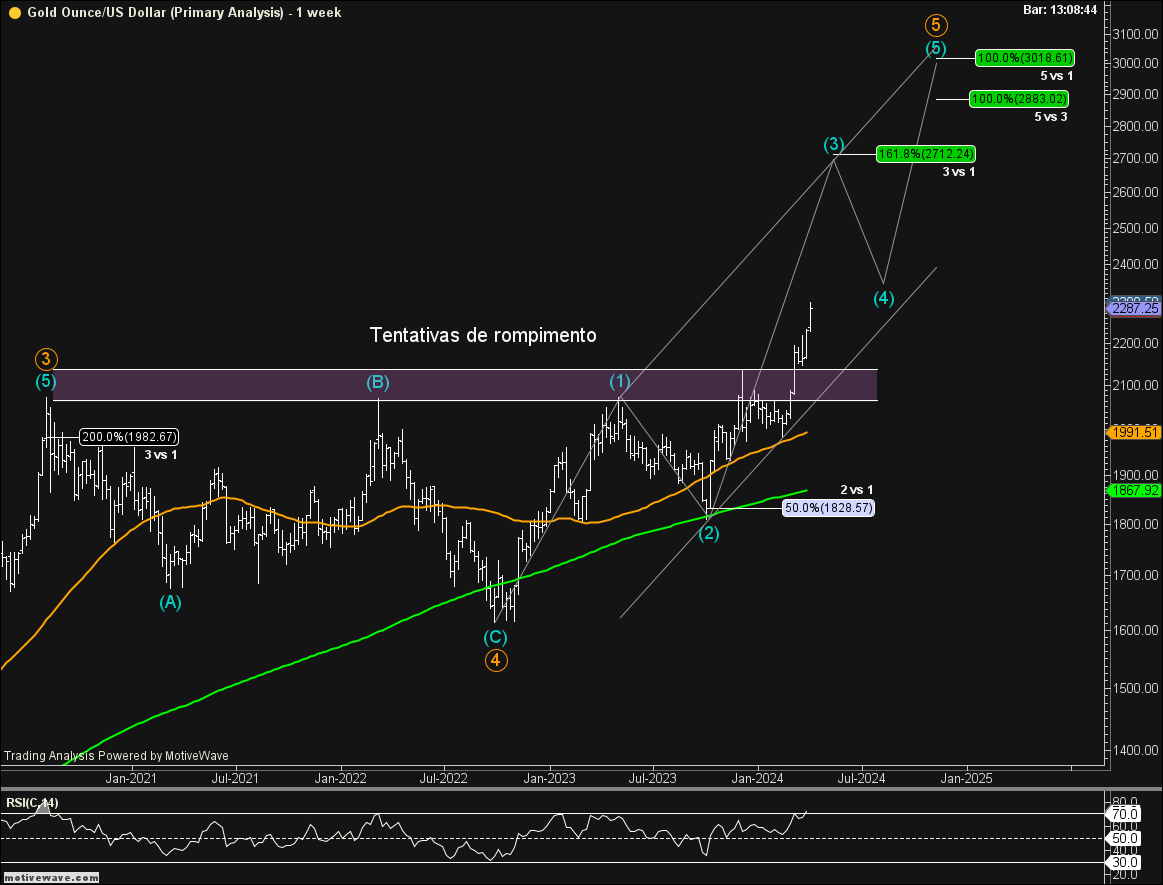Click the 2200.00 price axis value
This screenshot has height=885, width=1163.
coord(1136,343)
